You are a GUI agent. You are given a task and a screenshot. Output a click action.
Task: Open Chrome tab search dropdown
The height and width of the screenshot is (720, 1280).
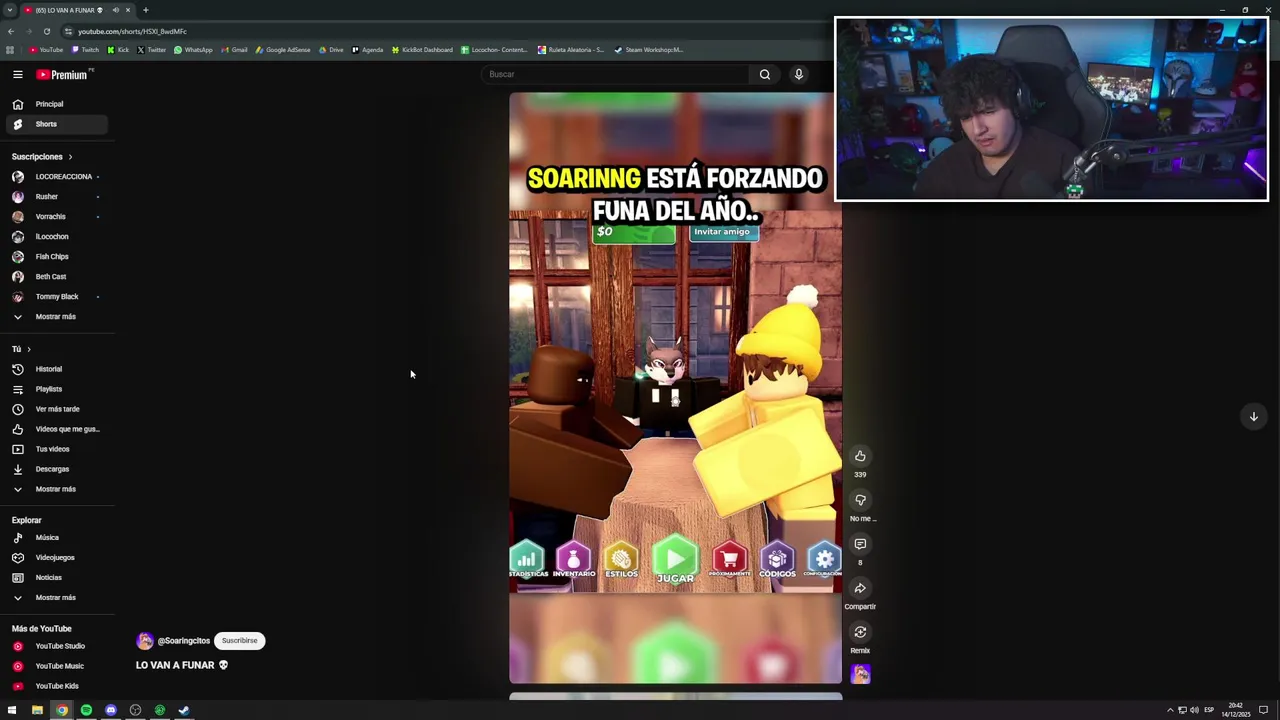(x=9, y=10)
